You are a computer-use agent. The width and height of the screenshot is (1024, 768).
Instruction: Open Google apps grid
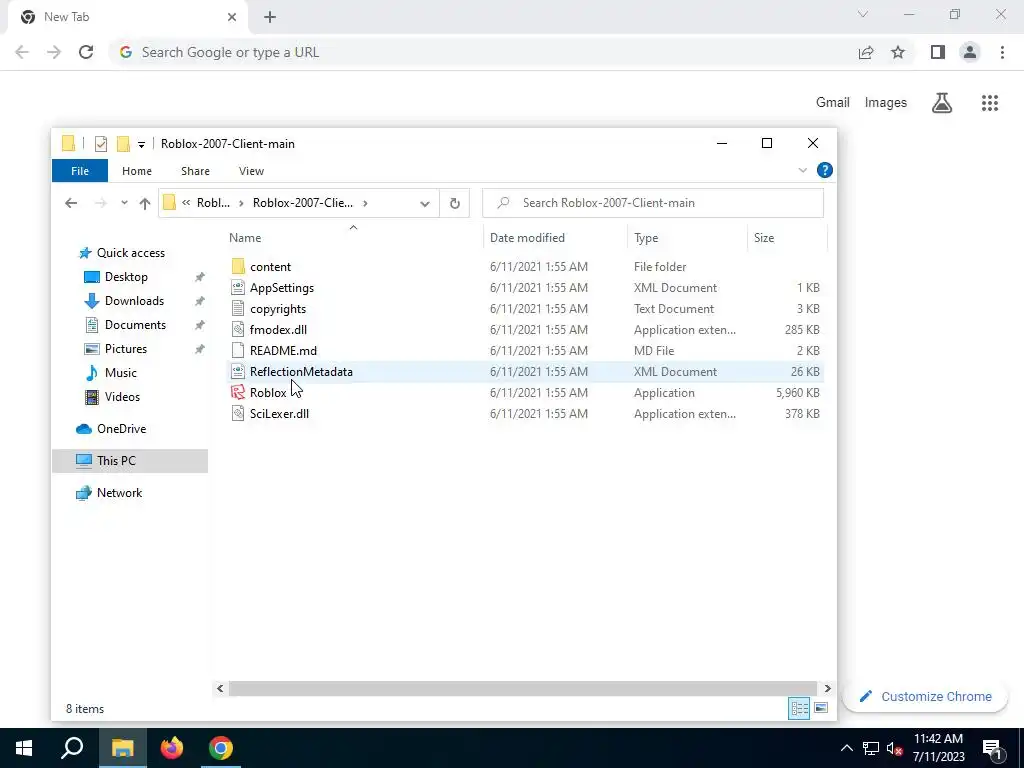click(990, 103)
